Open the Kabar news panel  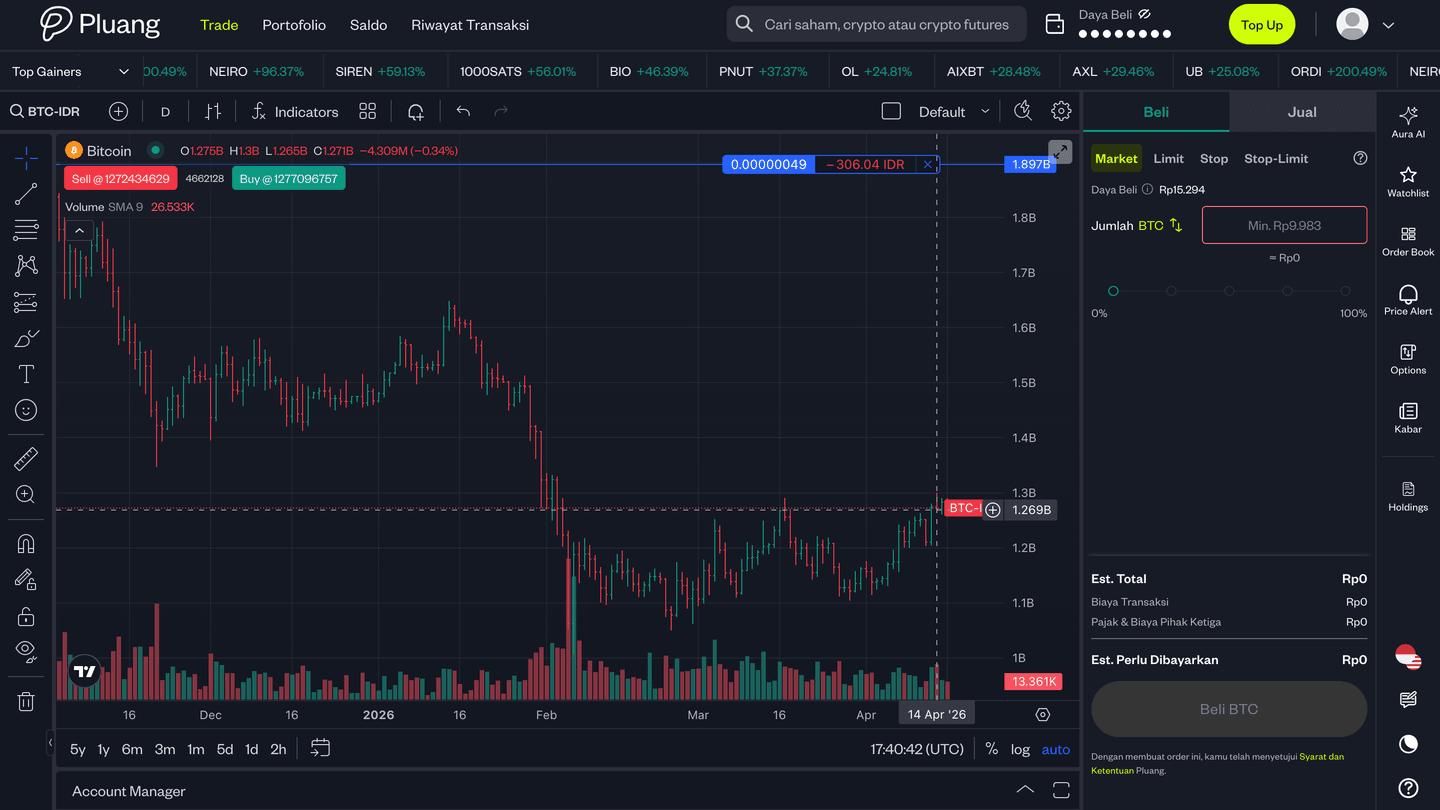(x=1408, y=418)
